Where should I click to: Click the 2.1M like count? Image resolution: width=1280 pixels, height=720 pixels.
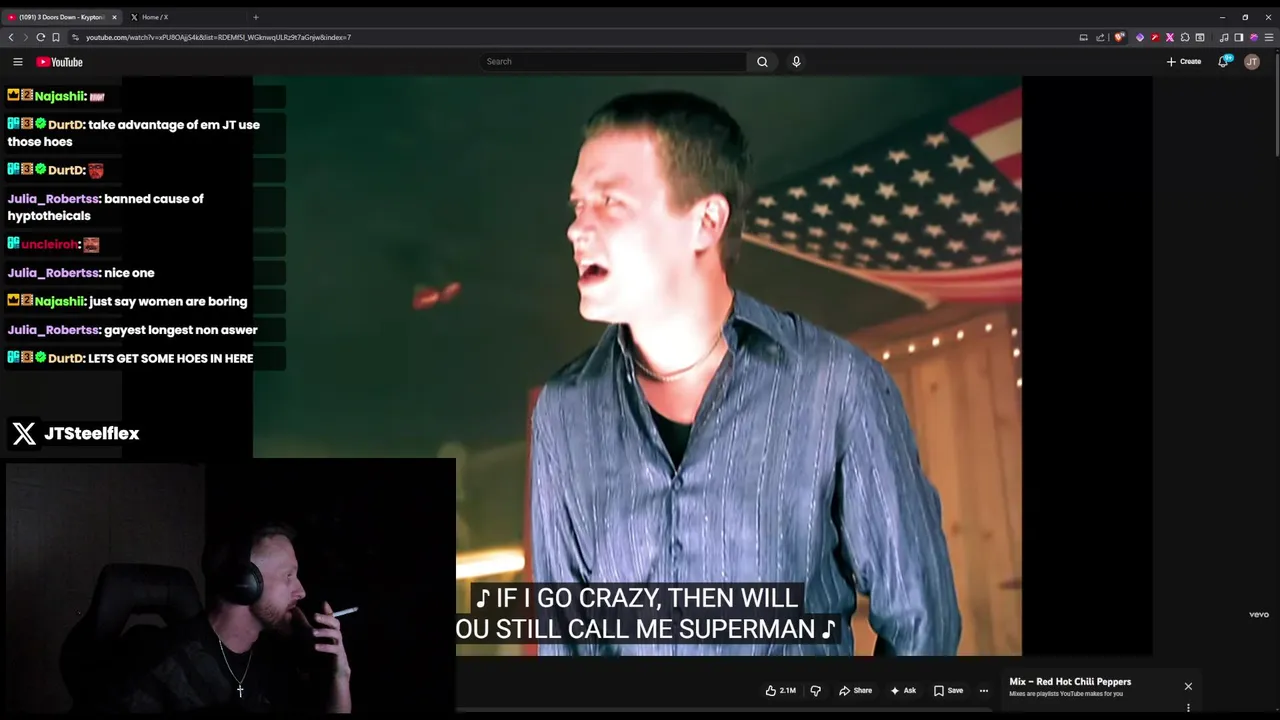point(788,690)
